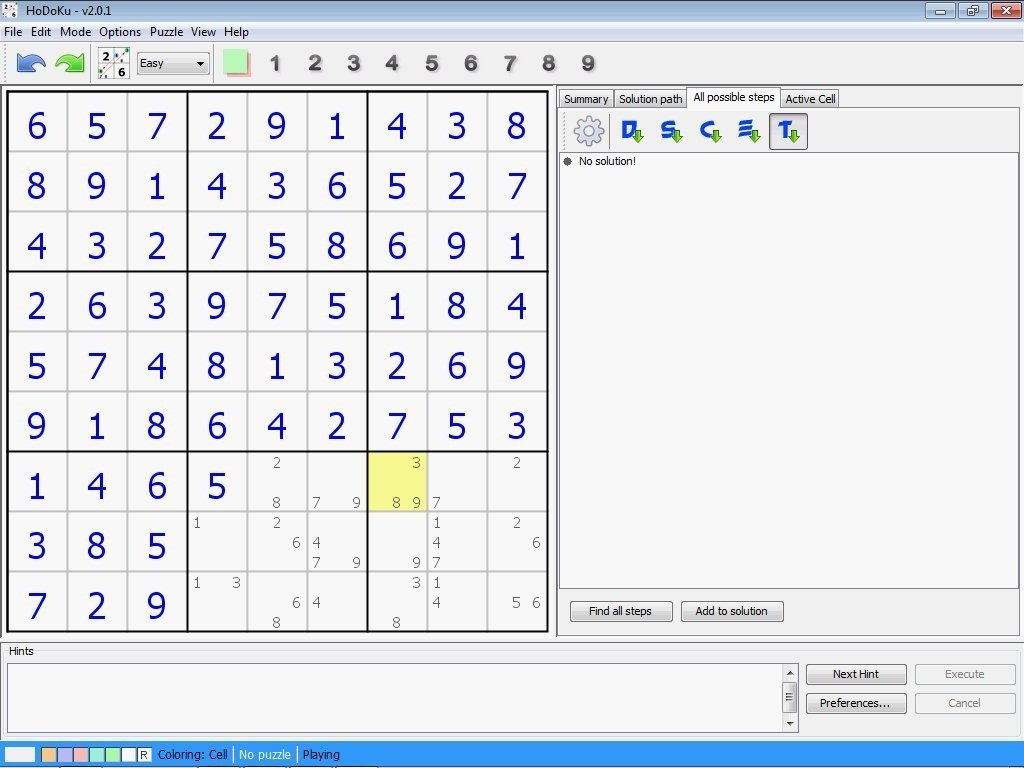Screen dimensions: 1024x768
Task: Click the Execute button
Action: coord(965,674)
